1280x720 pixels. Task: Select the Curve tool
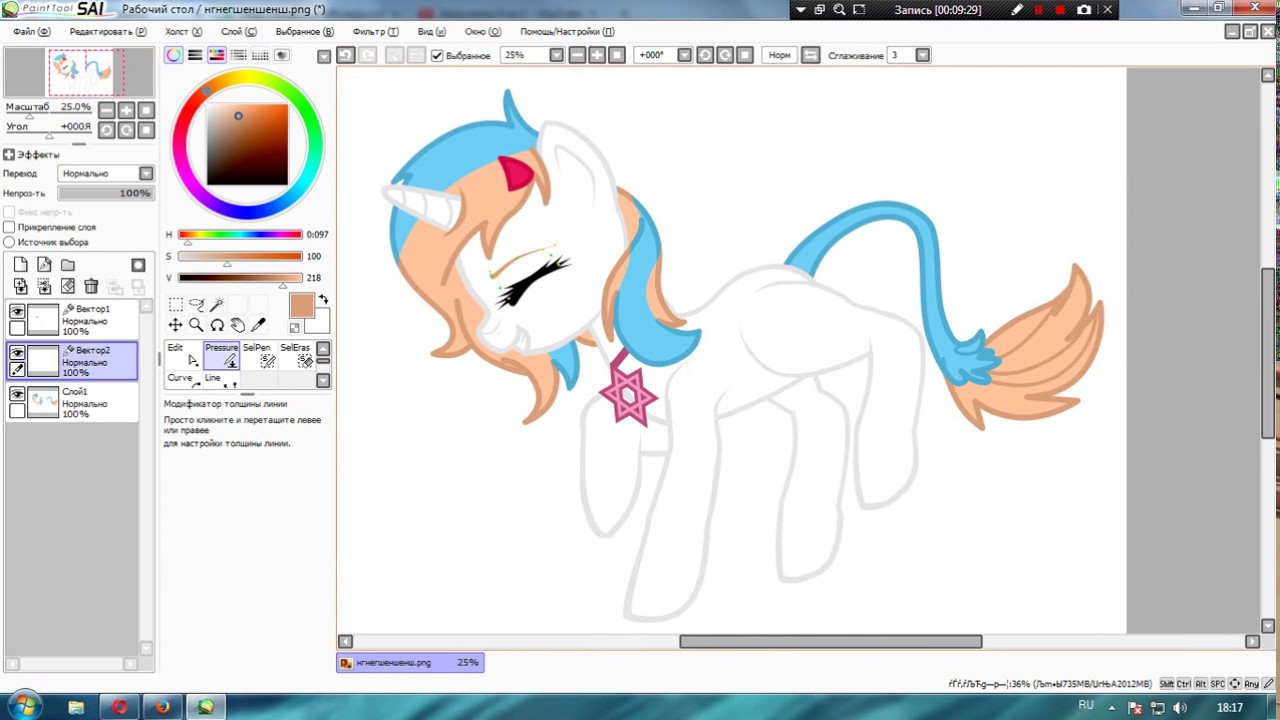[183, 380]
